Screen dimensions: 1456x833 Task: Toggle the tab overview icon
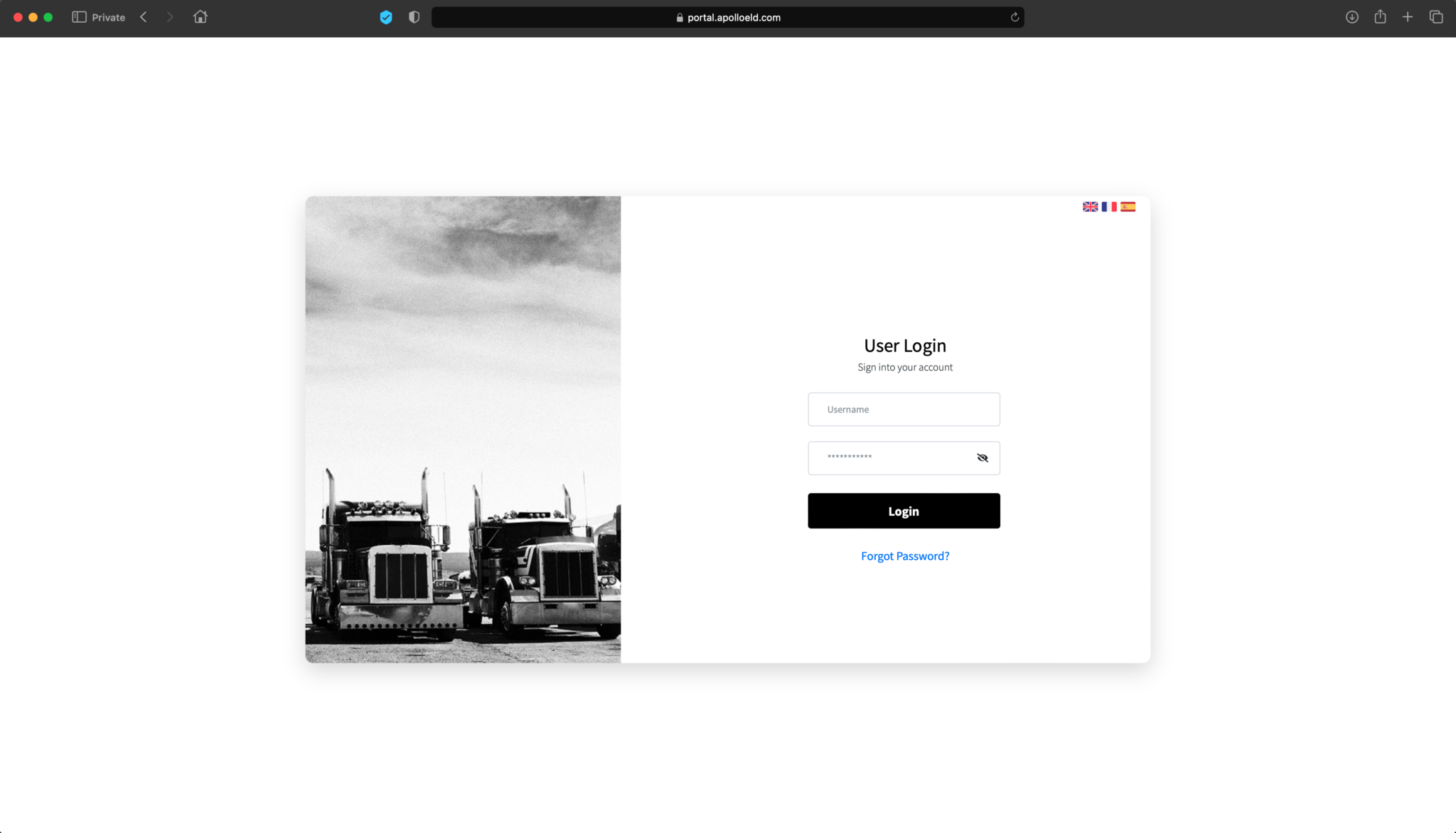1437,16
